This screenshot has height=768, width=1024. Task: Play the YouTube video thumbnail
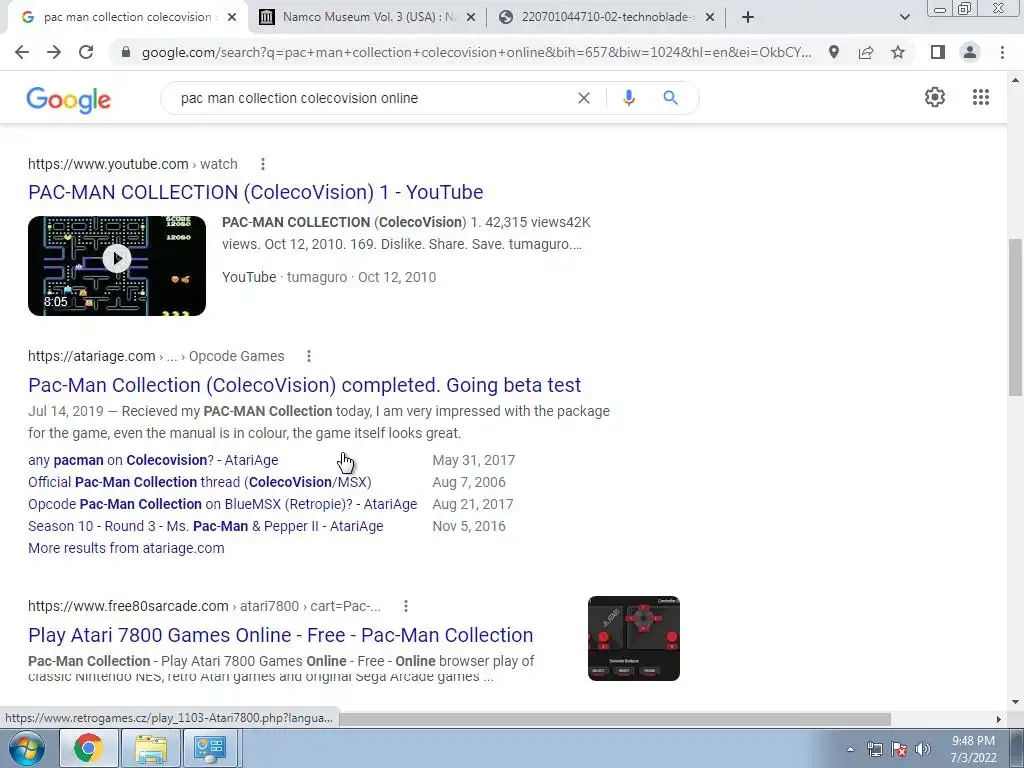point(117,266)
